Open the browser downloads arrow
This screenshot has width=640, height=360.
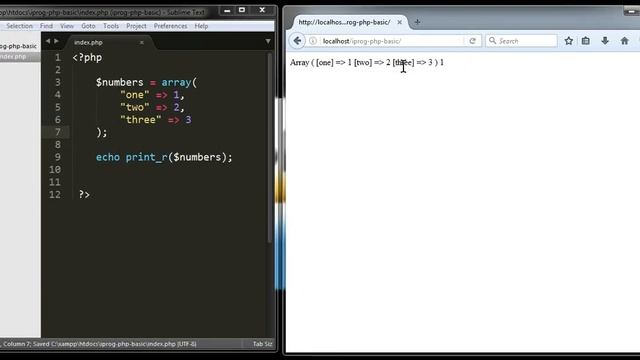point(605,41)
